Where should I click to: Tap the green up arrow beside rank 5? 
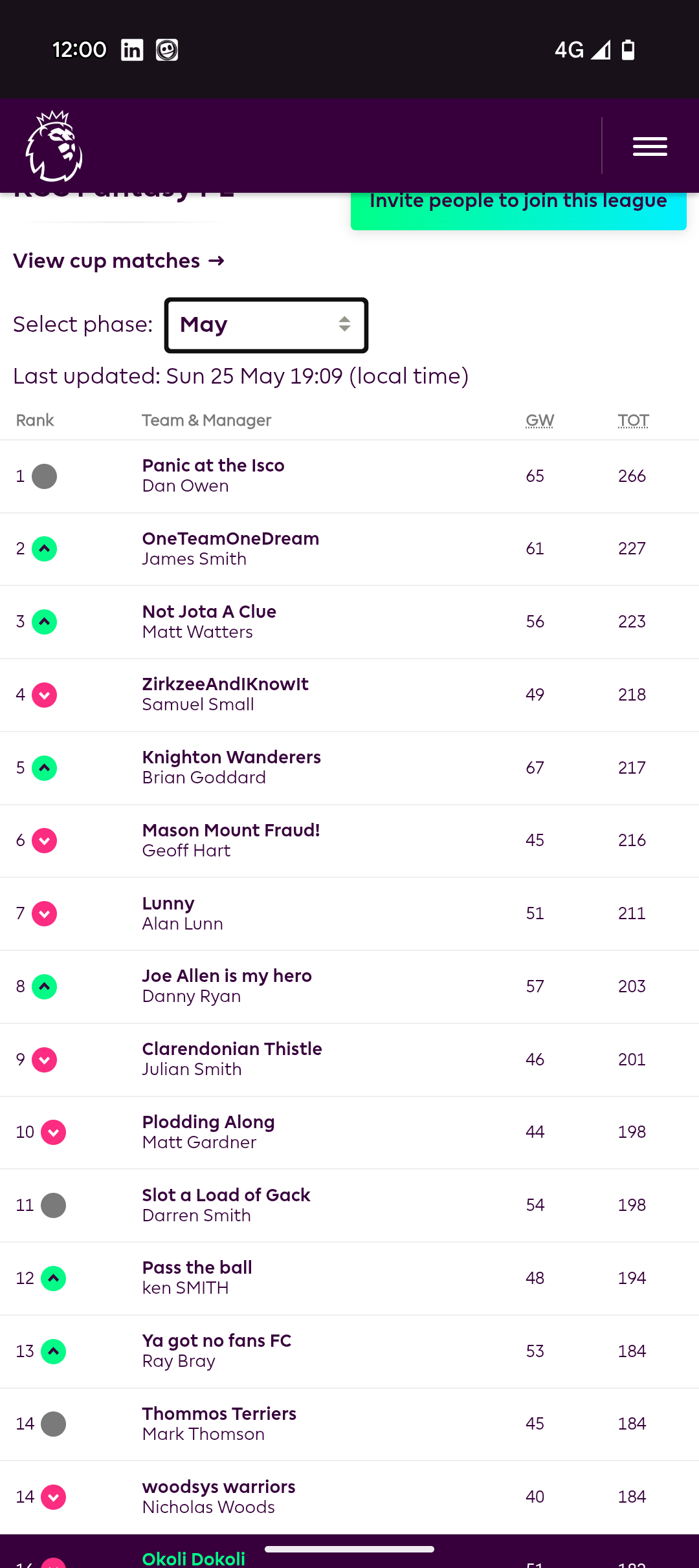[44, 768]
